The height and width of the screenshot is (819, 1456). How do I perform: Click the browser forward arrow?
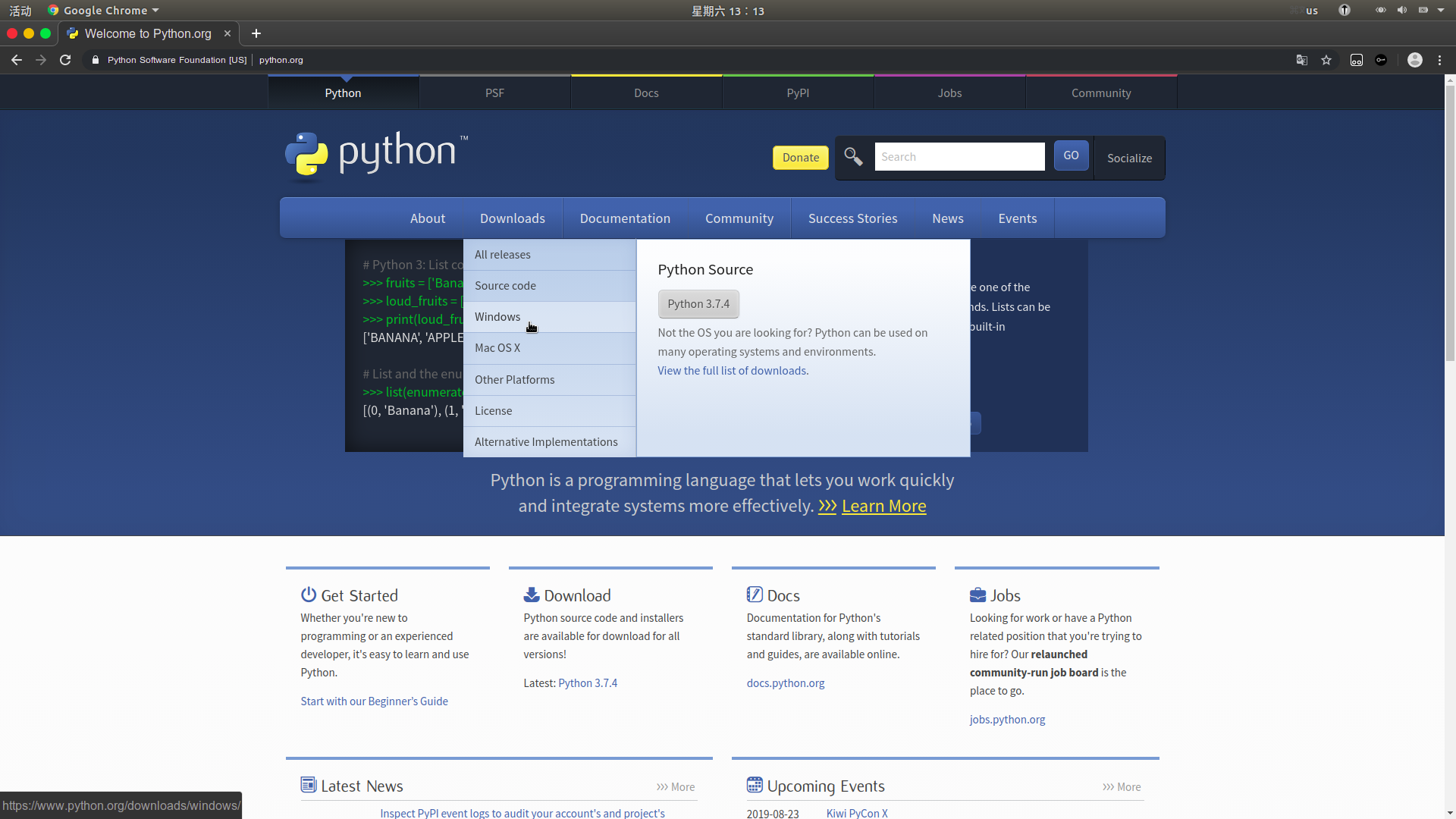point(41,60)
